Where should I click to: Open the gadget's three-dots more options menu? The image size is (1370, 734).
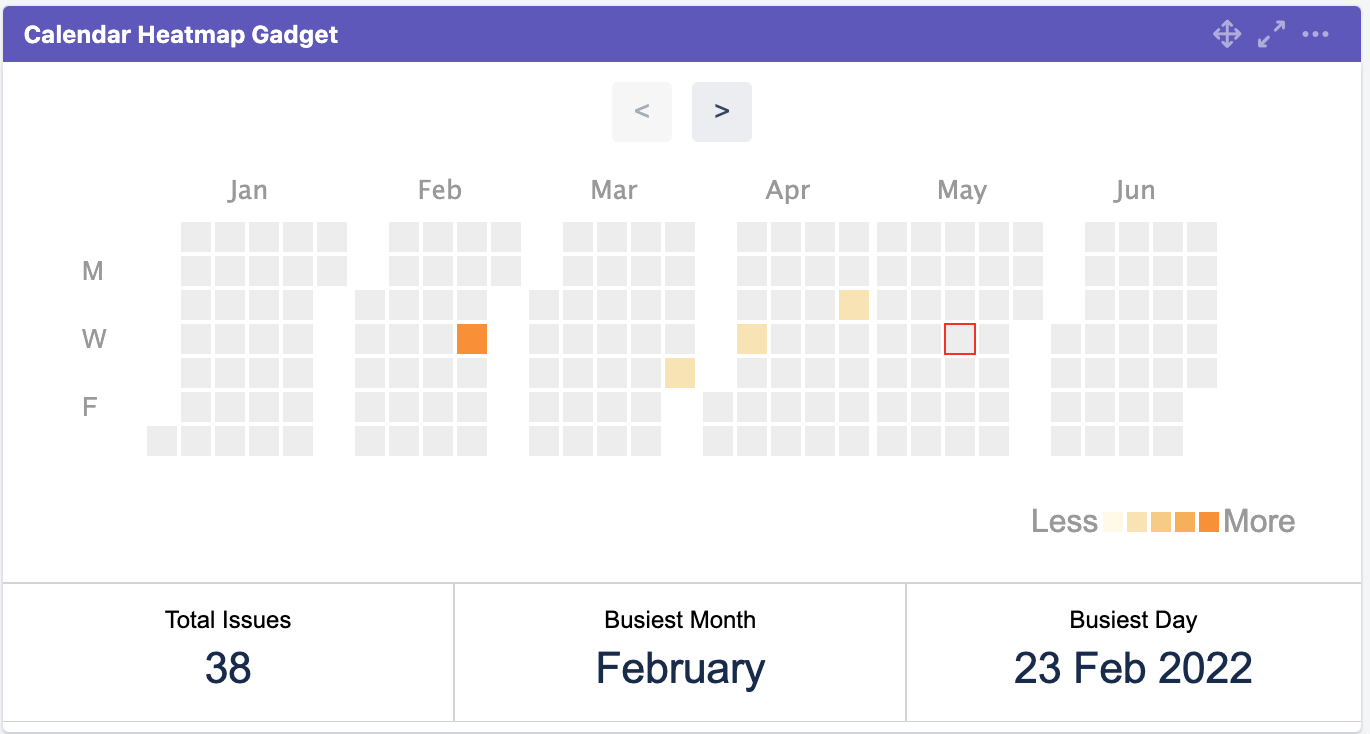[x=1315, y=35]
